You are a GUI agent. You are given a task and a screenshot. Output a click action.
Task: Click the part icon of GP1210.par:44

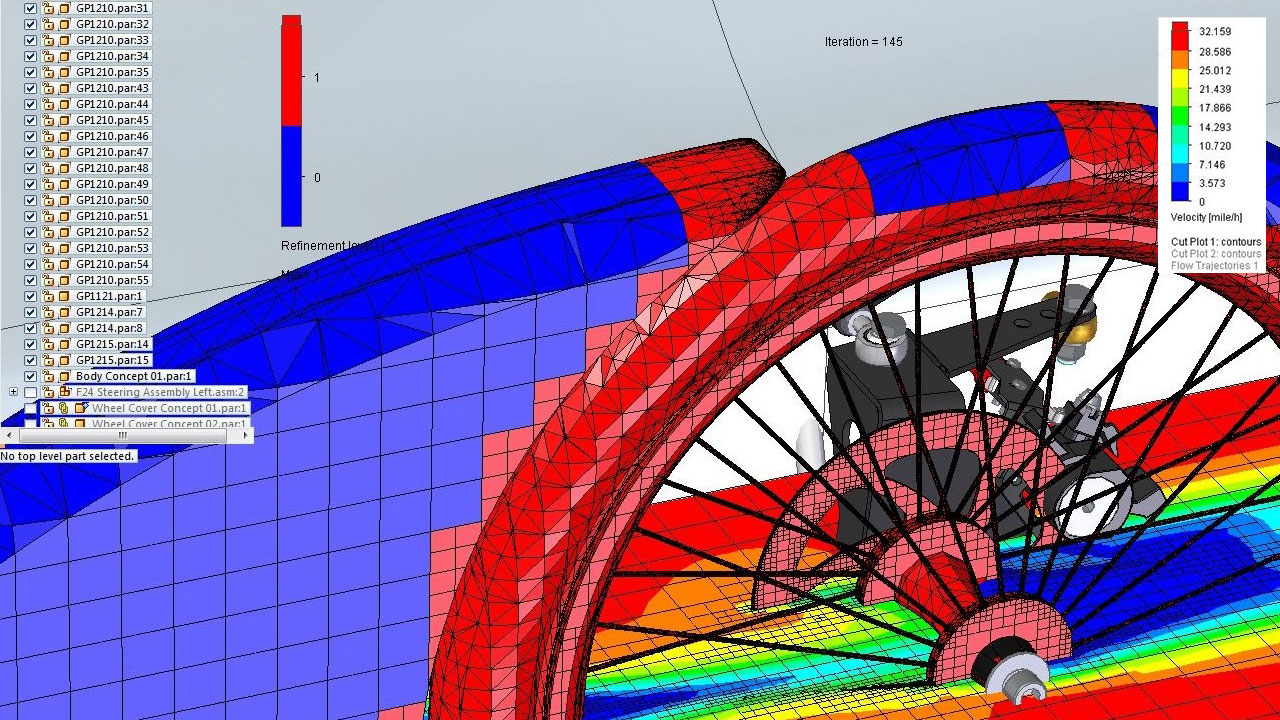(64, 104)
